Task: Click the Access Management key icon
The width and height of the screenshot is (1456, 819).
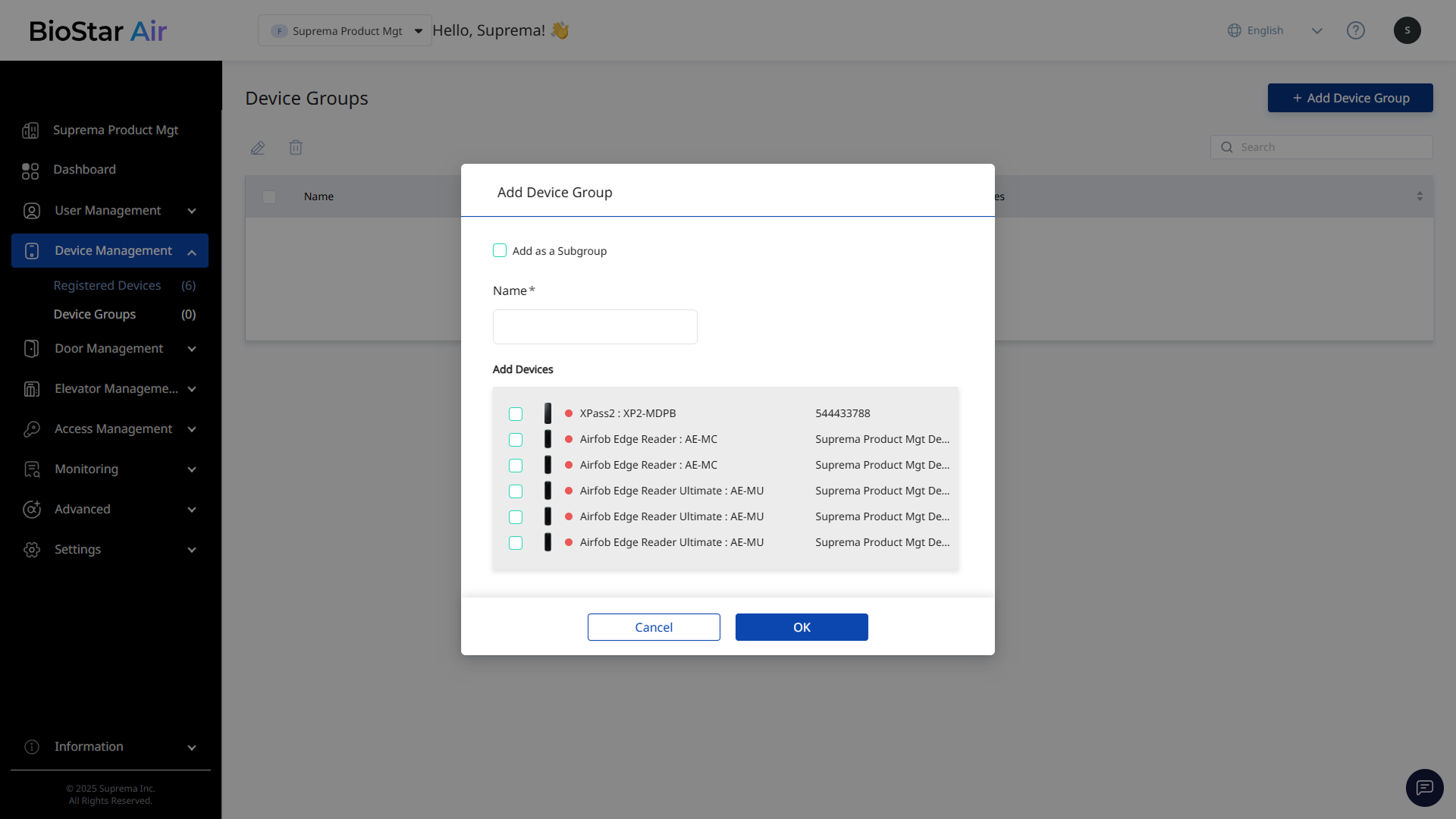Action: click(x=32, y=429)
